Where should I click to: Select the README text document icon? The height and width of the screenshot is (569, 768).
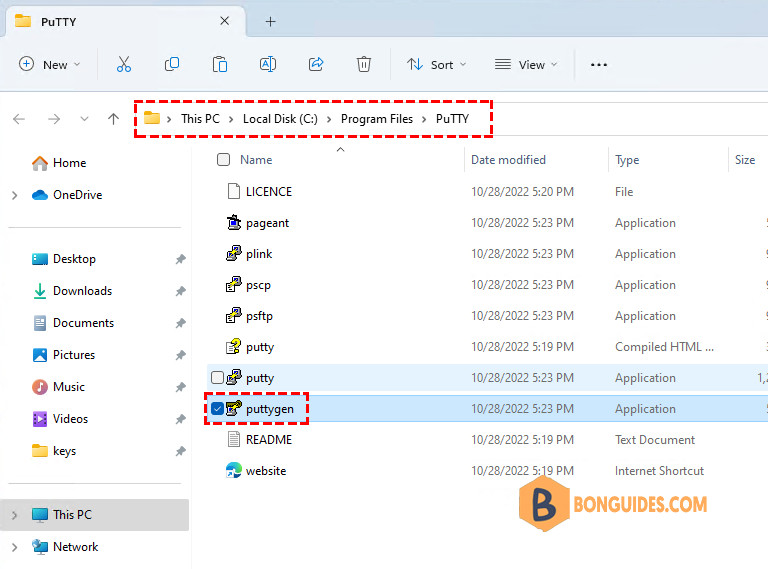pos(234,440)
